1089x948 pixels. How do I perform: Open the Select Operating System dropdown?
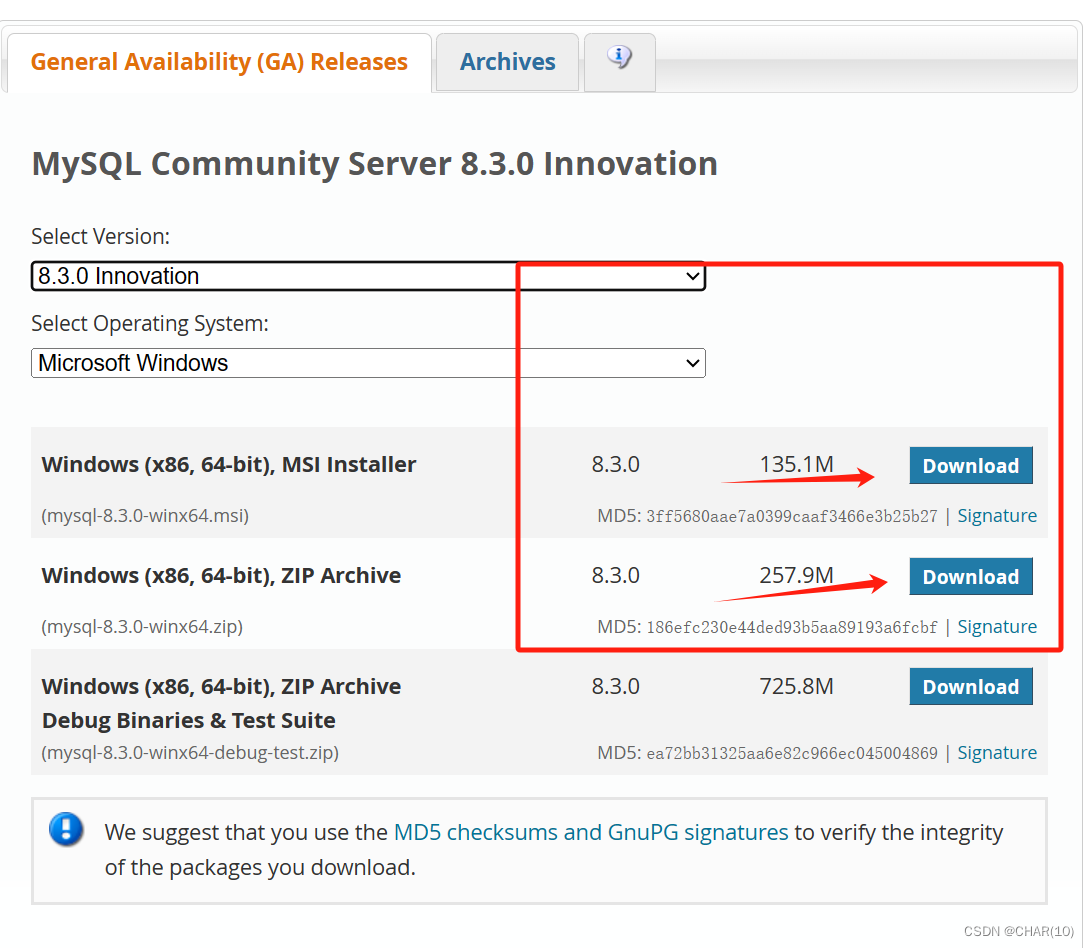point(368,363)
